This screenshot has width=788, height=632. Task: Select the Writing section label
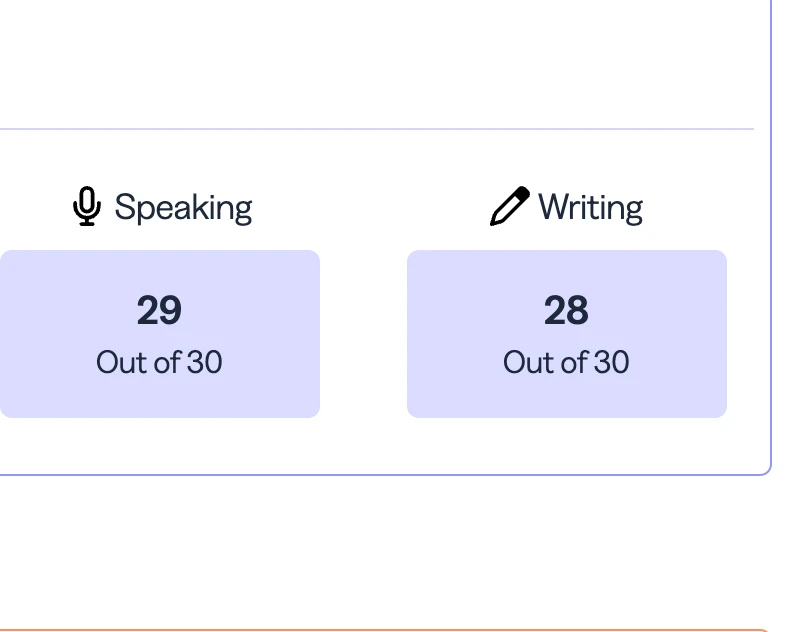point(590,208)
